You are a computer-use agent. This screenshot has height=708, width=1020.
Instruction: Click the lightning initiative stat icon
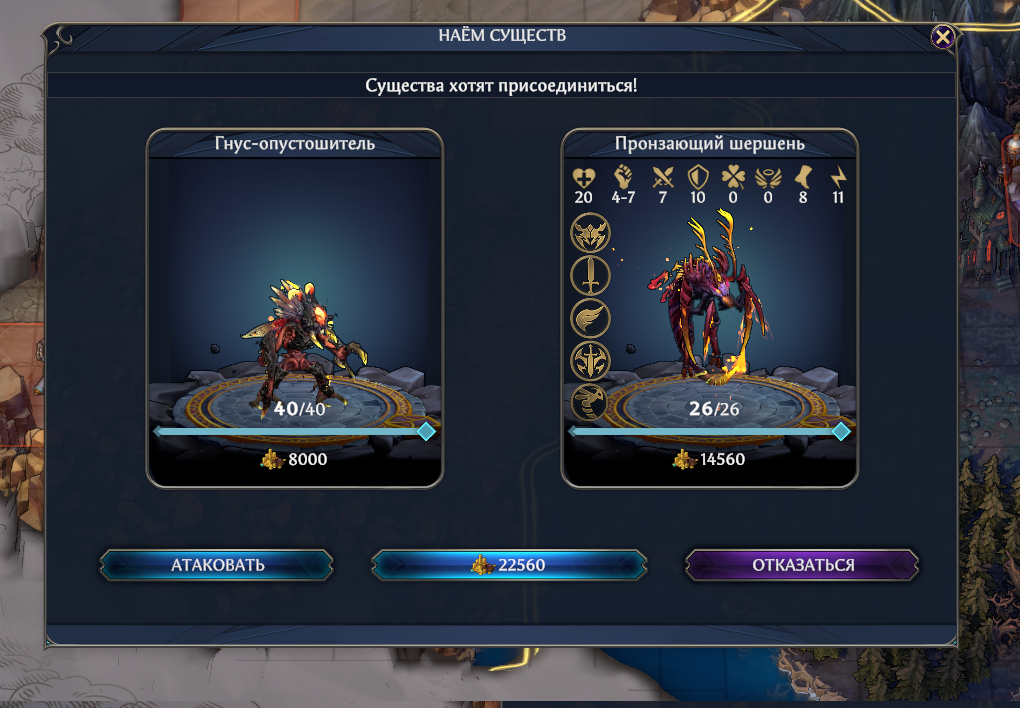pos(838,177)
